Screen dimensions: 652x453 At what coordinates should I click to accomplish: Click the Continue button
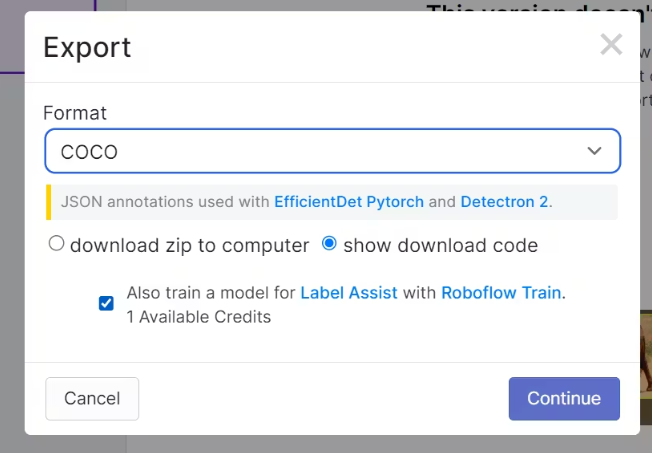(564, 399)
